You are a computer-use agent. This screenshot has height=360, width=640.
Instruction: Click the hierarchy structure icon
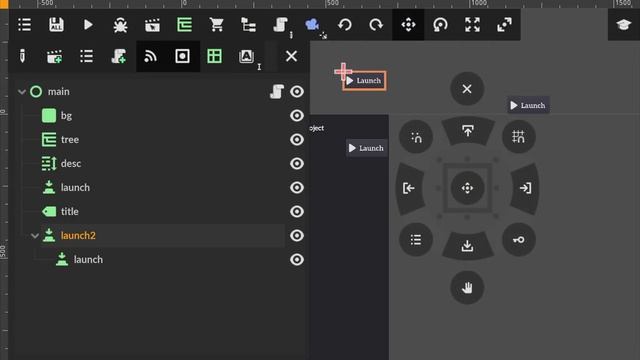tap(248, 25)
